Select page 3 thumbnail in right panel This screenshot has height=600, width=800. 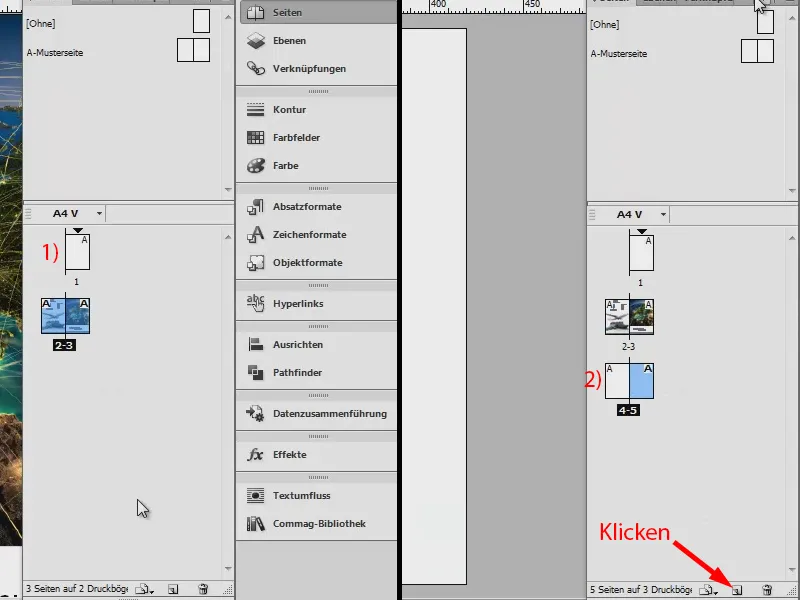click(642, 317)
